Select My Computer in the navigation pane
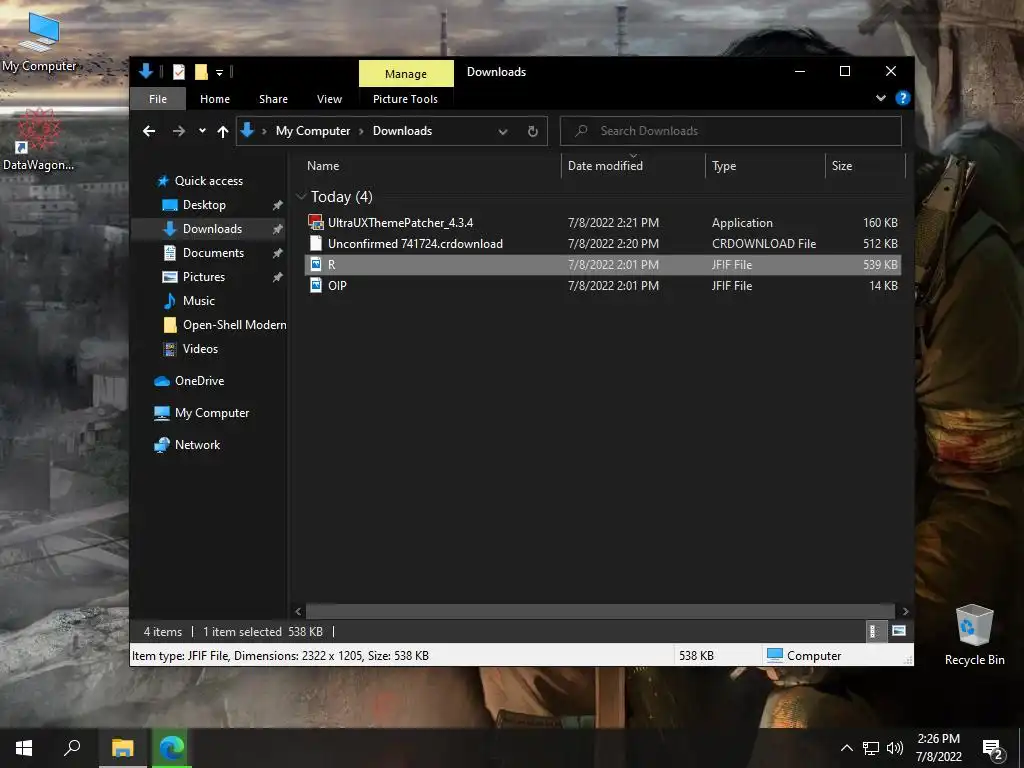1024x768 pixels. (x=212, y=413)
